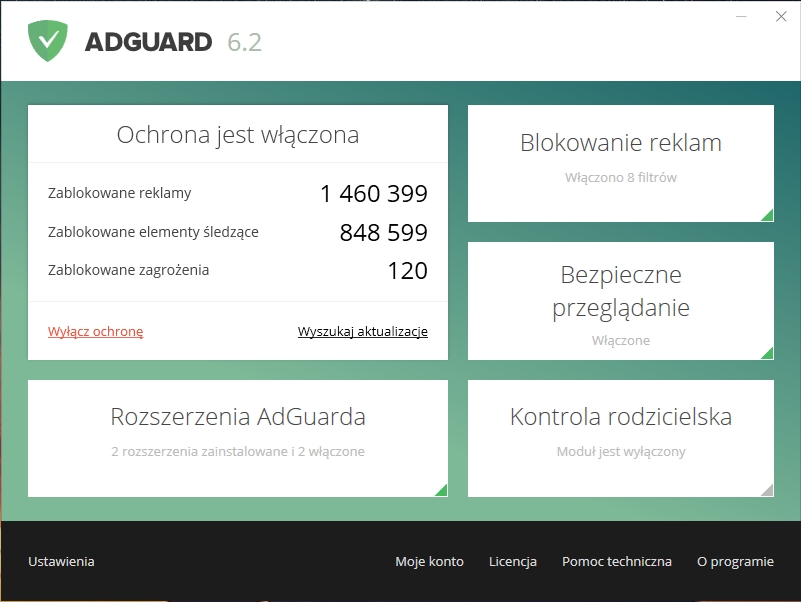Open Ustawienia in the bottom bar

[x=61, y=561]
